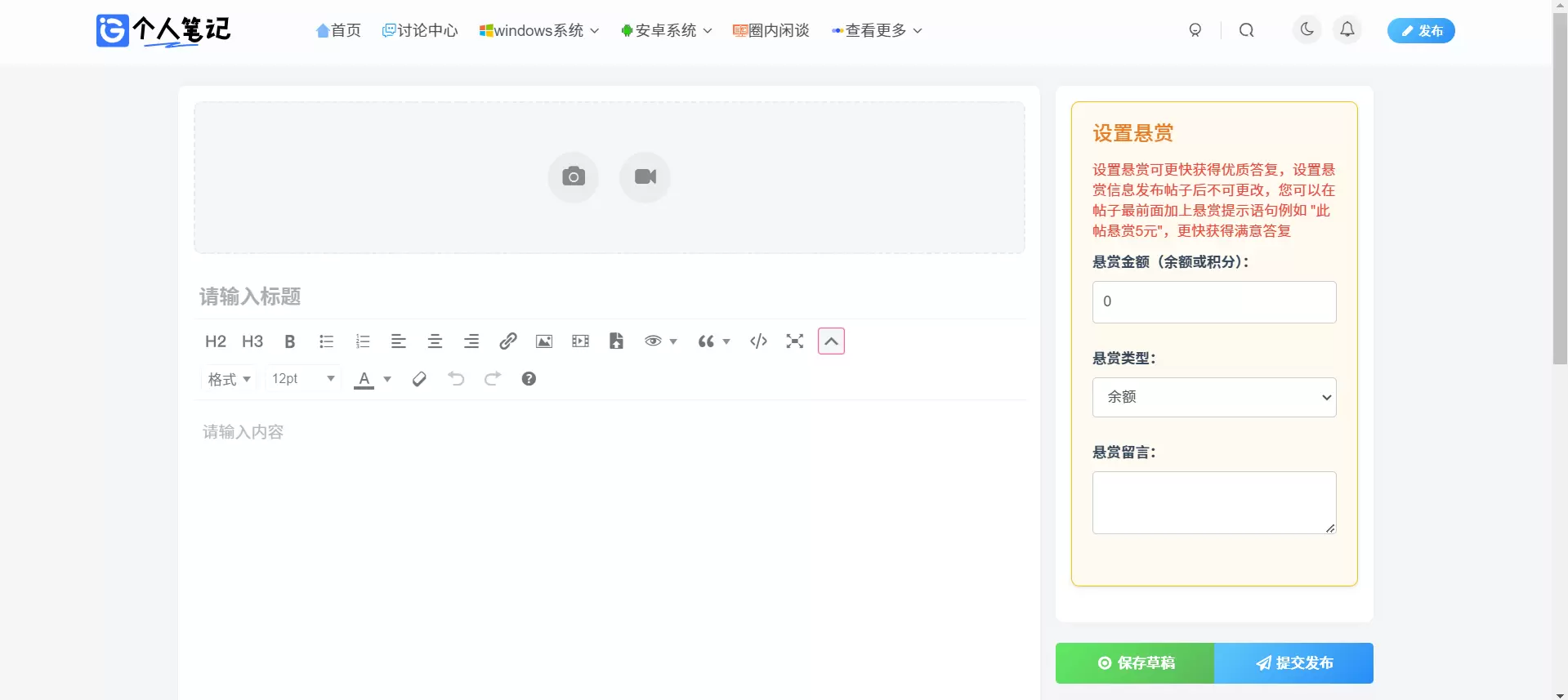Insert a bulleted list
This screenshot has height=700, width=1568.
click(326, 341)
